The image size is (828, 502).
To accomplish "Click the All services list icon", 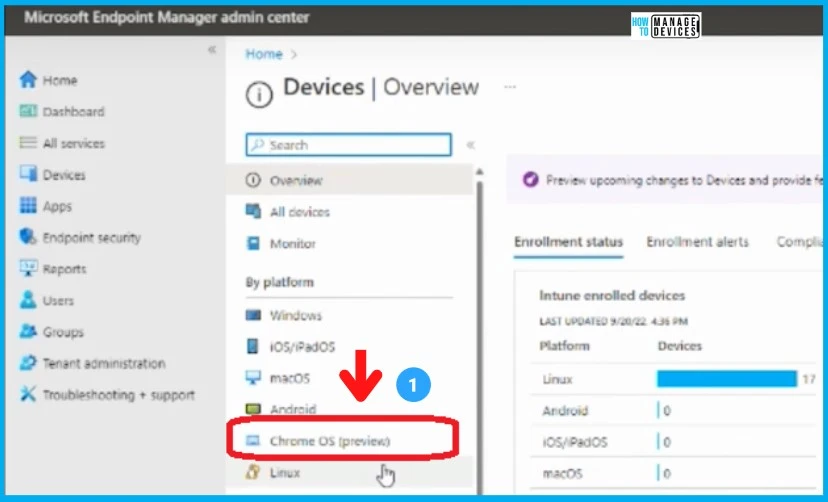I will click(28, 143).
